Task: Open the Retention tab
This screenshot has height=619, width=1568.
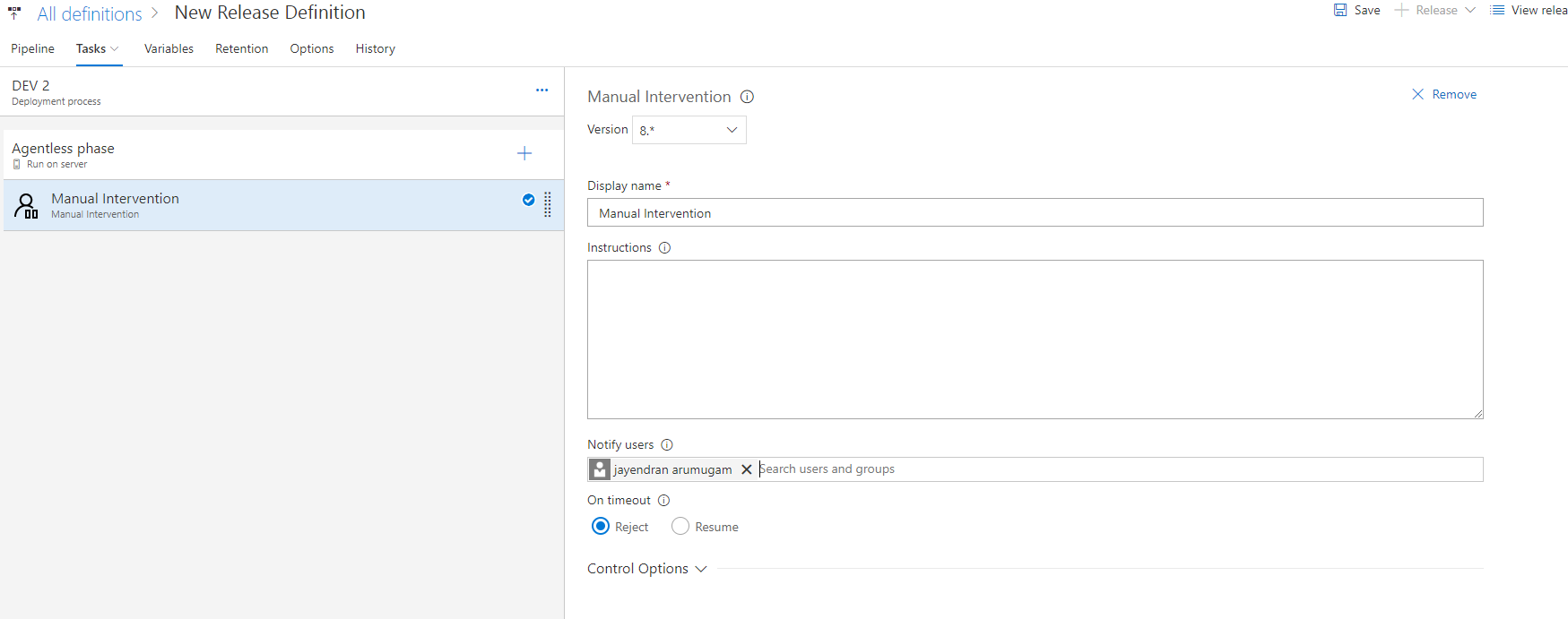Action: point(241,48)
